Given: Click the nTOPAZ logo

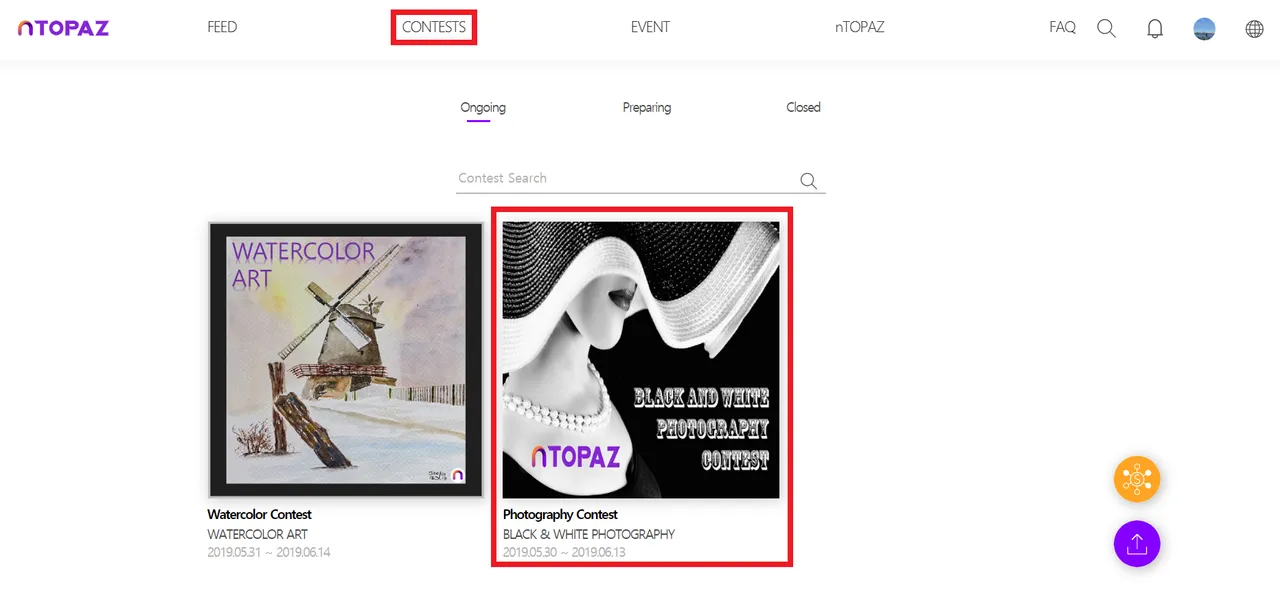Looking at the screenshot, I should pos(63,28).
